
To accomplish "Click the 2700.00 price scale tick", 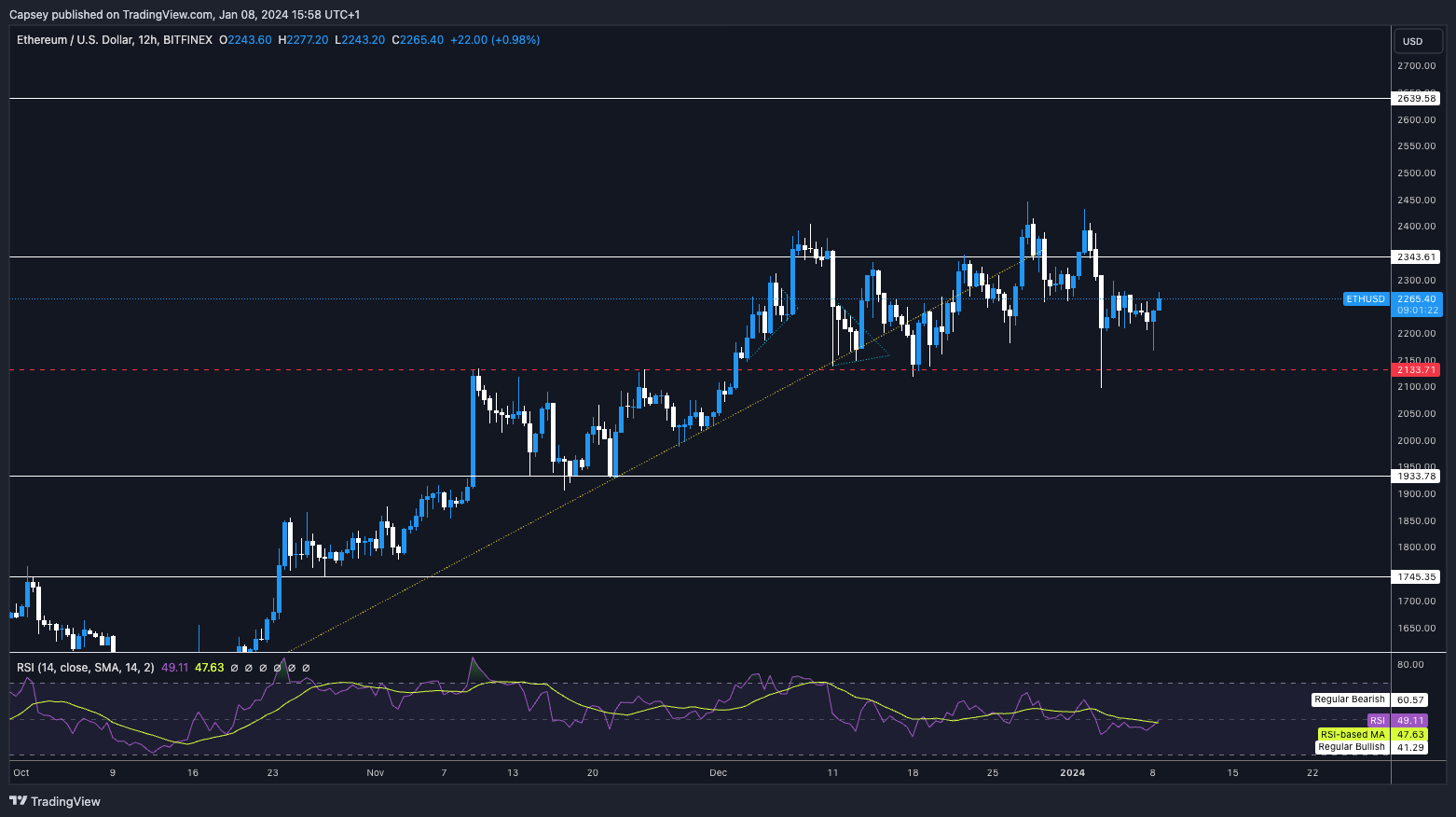I will click(x=1416, y=66).
